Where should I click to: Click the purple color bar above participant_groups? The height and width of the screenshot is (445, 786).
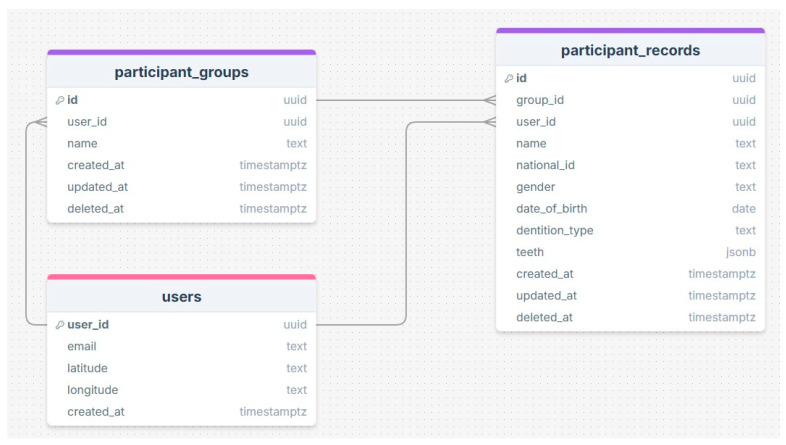(181, 52)
